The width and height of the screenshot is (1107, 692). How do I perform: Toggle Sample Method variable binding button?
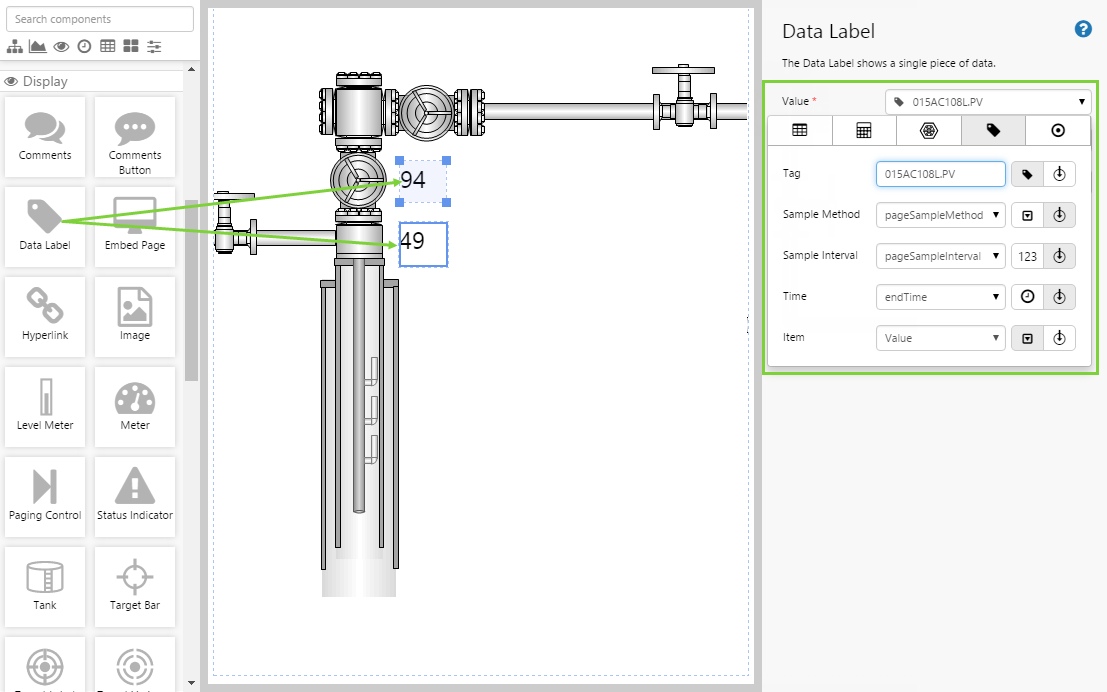coord(1059,215)
